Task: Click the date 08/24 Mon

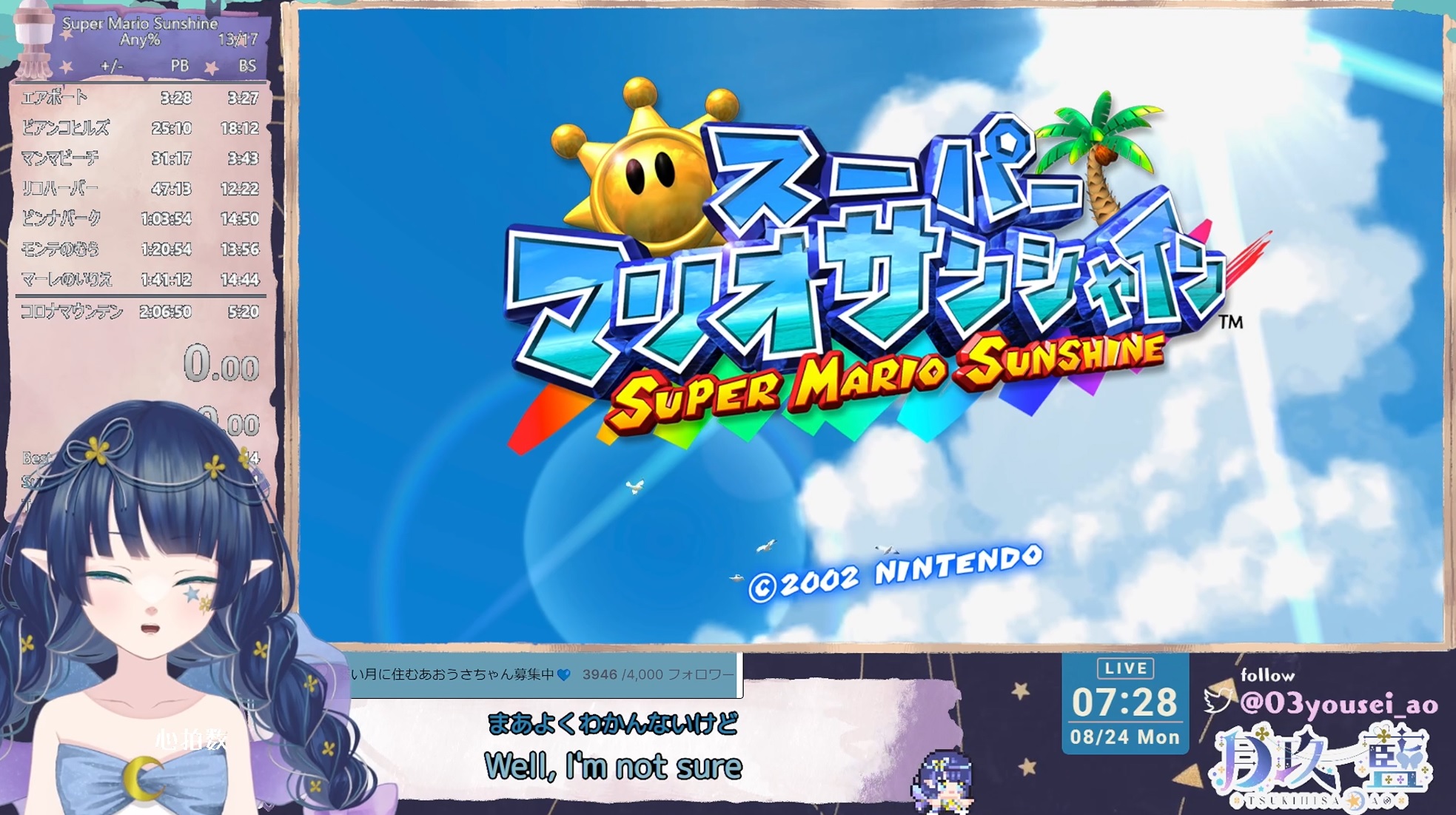Action: 1125,737
